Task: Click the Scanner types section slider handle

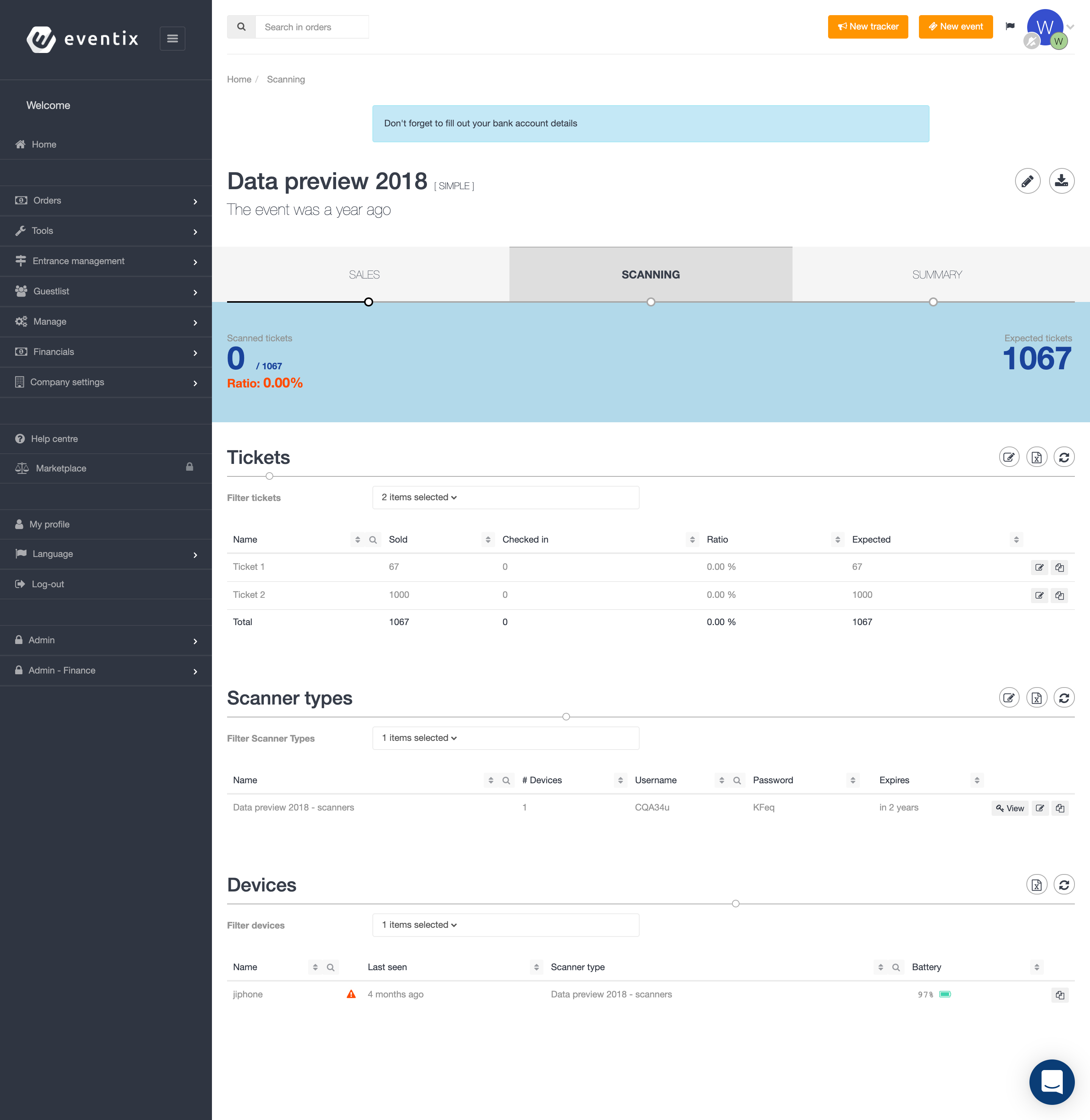Action: click(x=565, y=717)
